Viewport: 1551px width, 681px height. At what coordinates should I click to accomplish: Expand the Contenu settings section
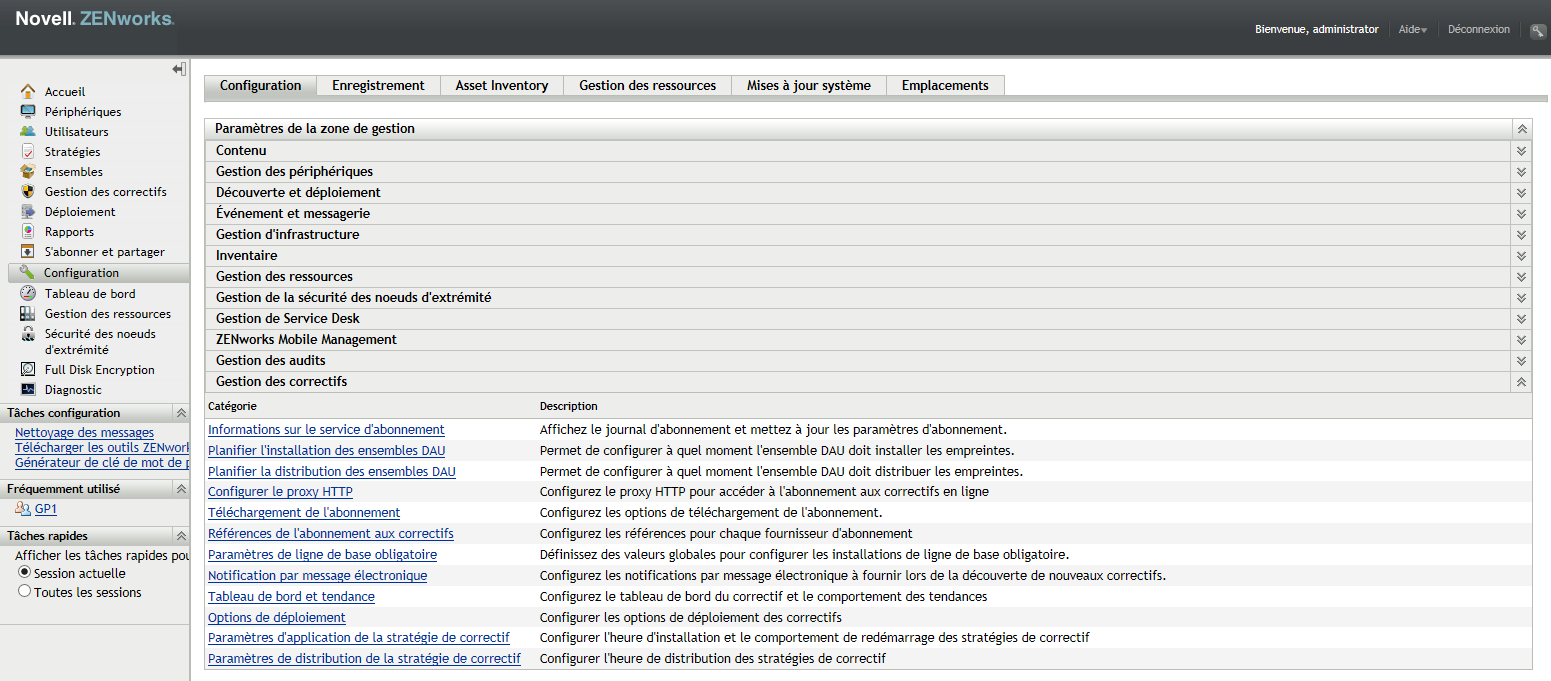(1521, 150)
